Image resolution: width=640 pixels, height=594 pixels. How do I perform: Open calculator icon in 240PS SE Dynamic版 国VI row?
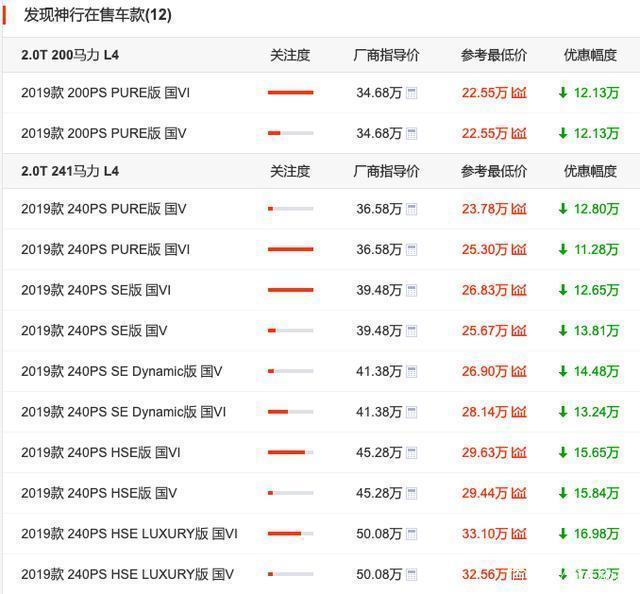tap(411, 412)
